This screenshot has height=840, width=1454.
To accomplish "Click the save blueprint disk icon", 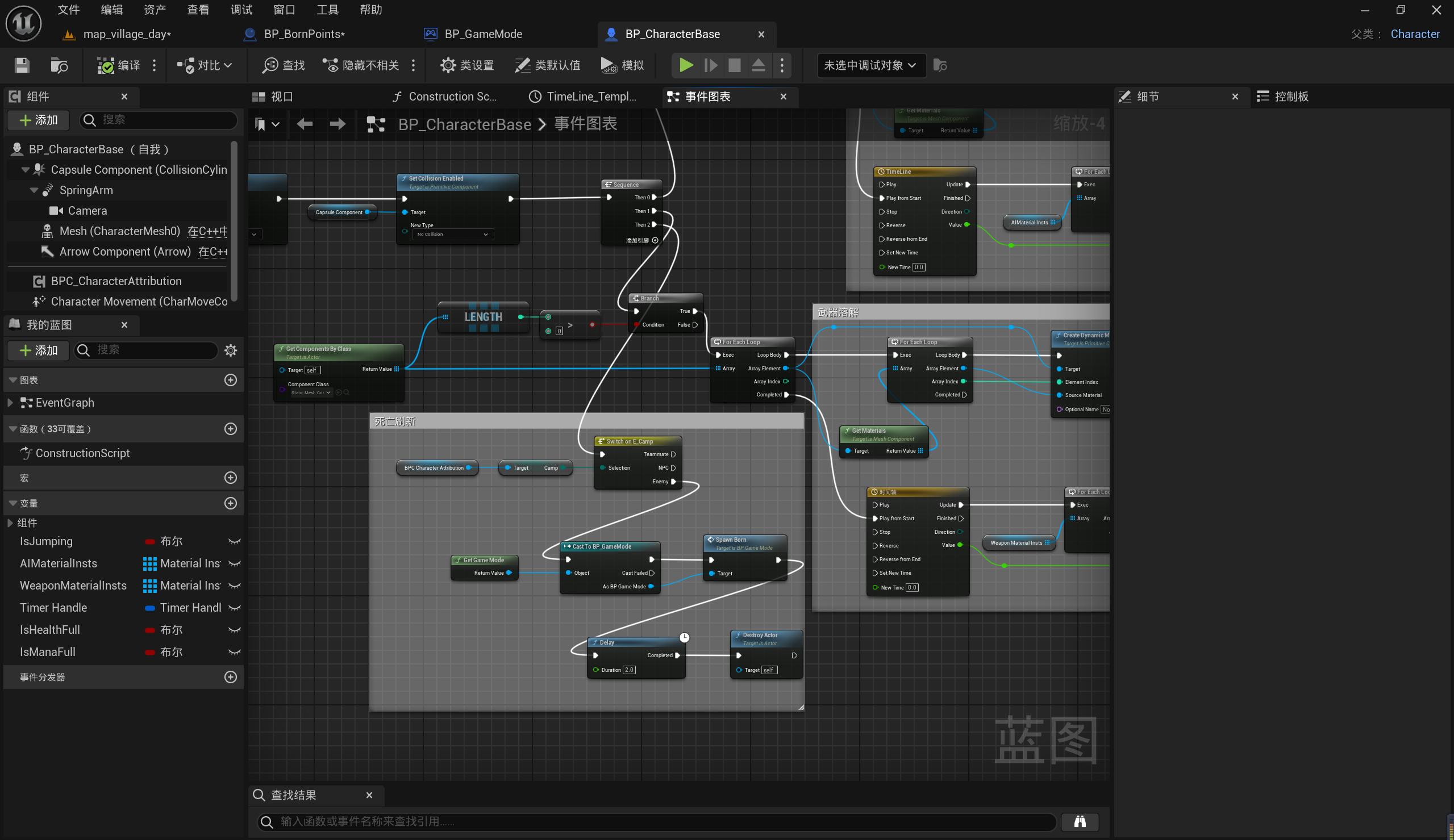I will pos(22,65).
